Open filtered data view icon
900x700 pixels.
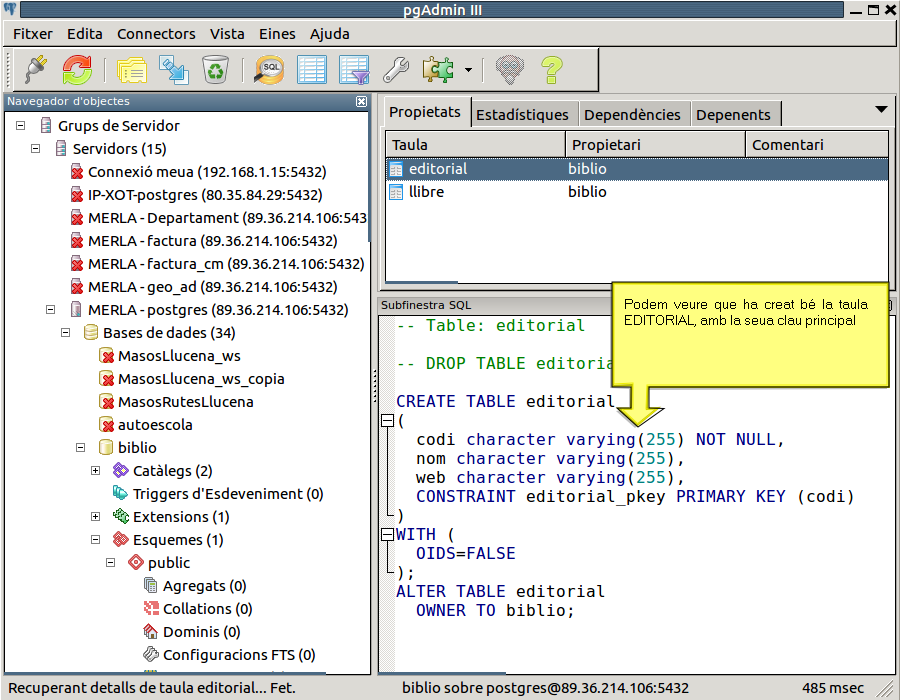pos(354,69)
